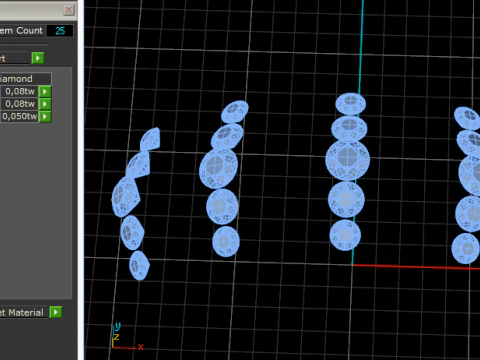Close the gem panel with the red X
This screenshot has width=480, height=360.
(x=69, y=10)
